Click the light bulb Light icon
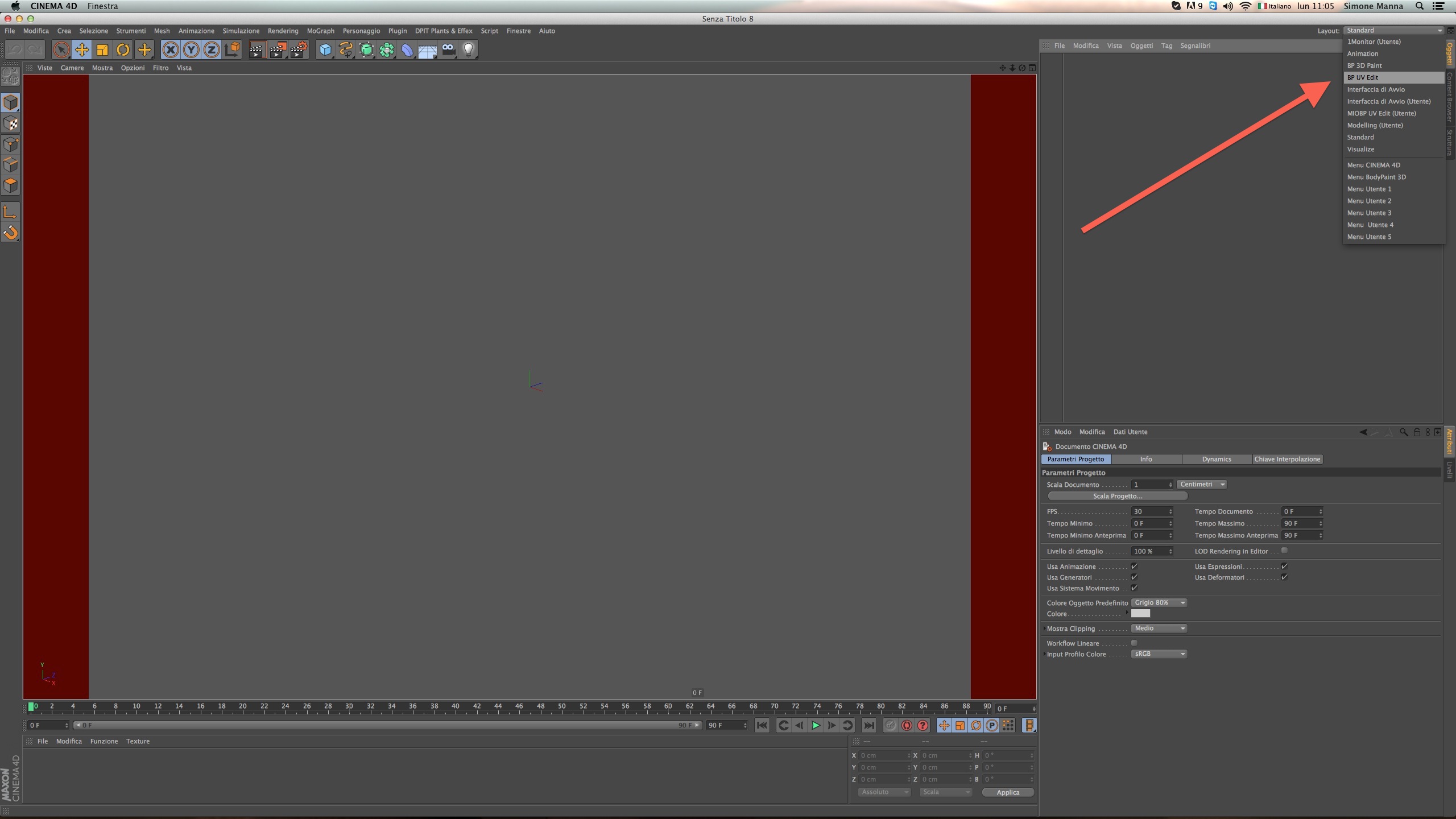The width and height of the screenshot is (1456, 819). [x=469, y=50]
